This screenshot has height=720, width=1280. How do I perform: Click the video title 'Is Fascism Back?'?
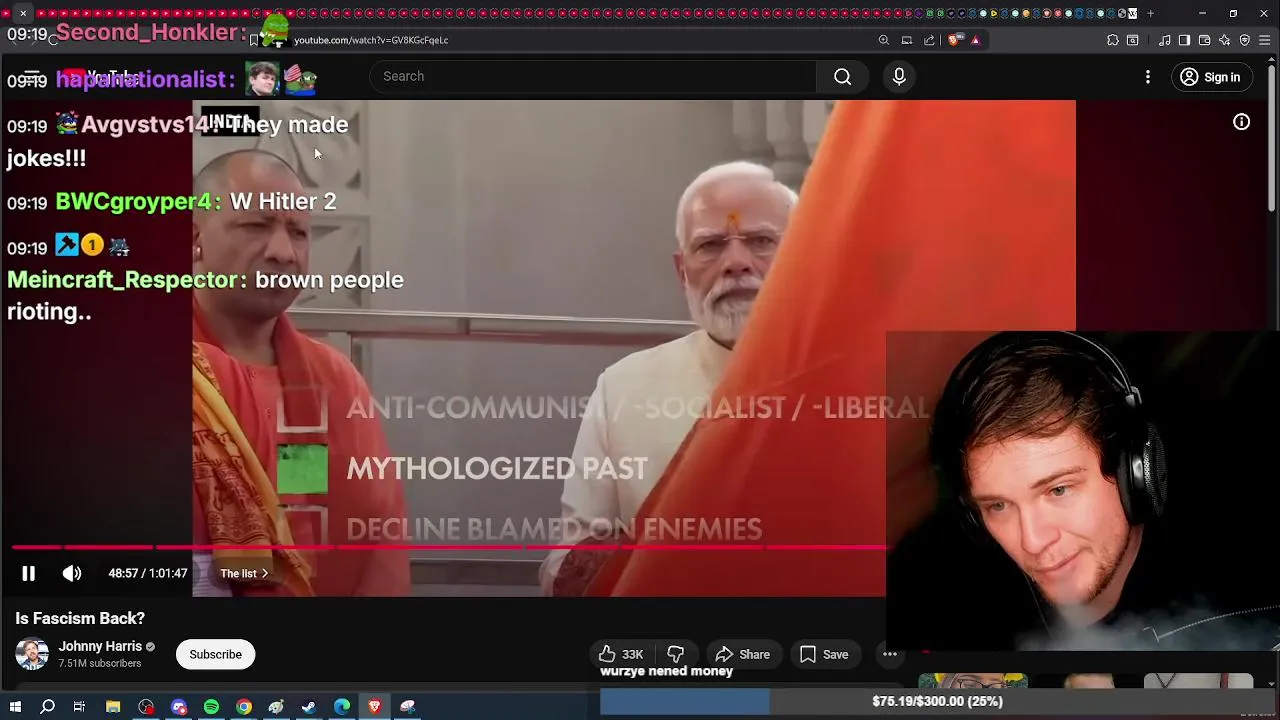[x=80, y=618]
